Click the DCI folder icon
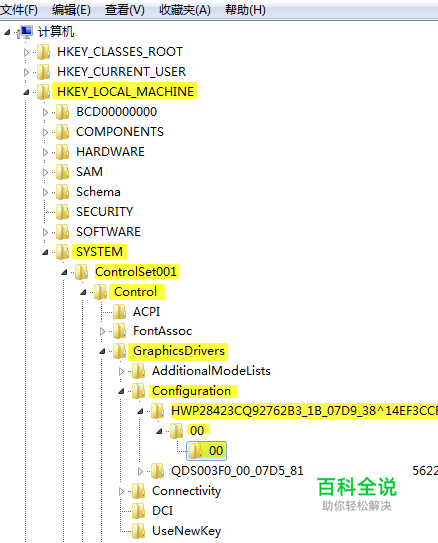This screenshot has width=438, height=543. click(139, 511)
